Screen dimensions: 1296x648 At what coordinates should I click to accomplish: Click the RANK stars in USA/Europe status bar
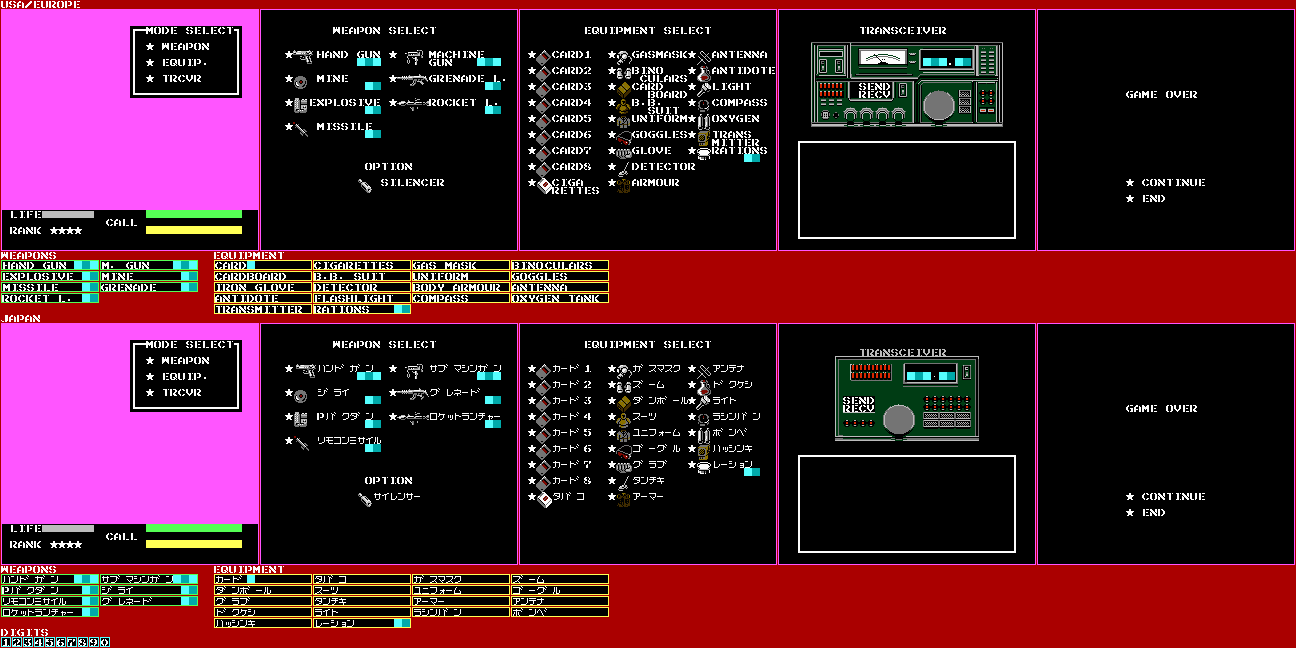coord(66,231)
